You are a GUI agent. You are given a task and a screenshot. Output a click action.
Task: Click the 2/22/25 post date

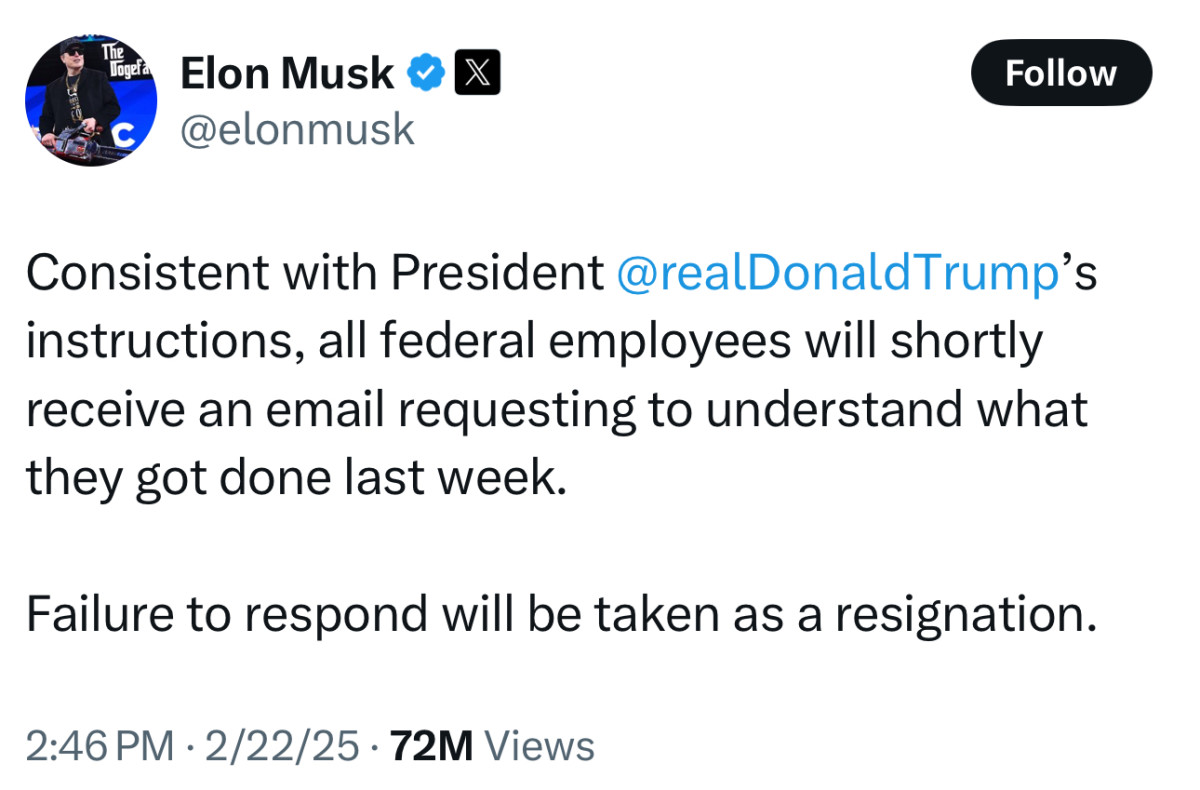click(x=281, y=746)
